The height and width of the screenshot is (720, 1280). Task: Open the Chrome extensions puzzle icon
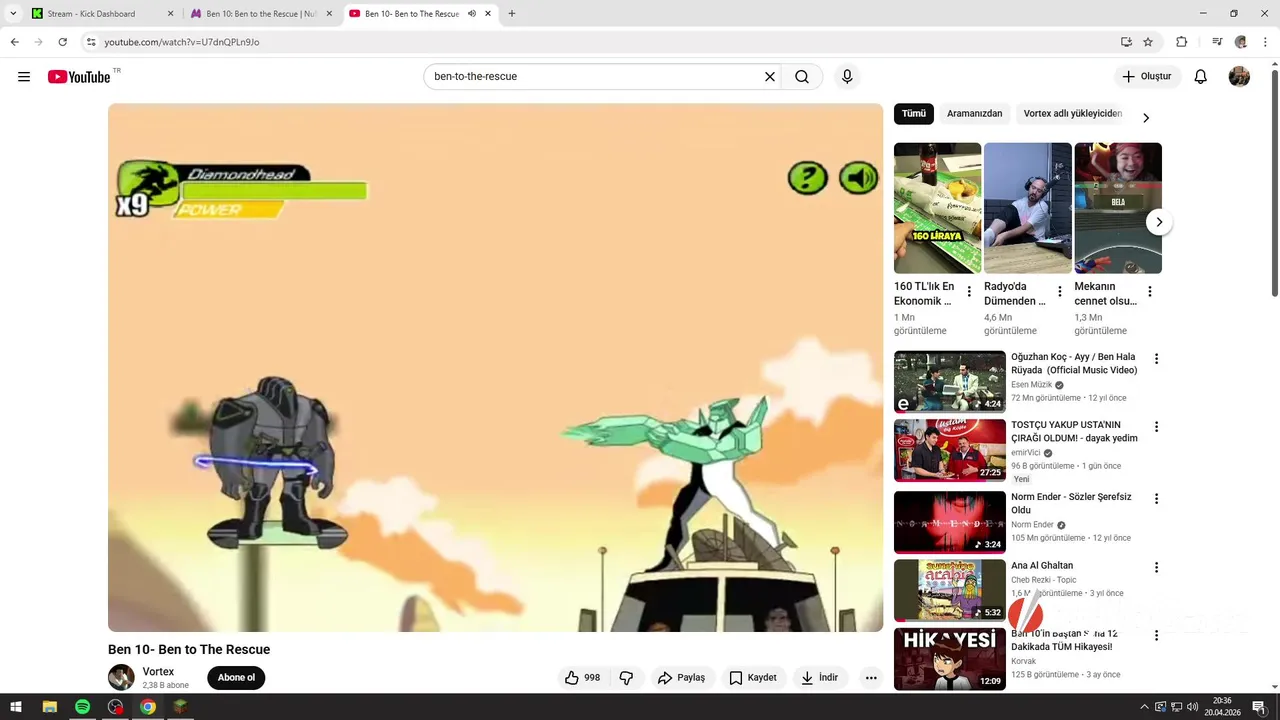[x=1181, y=42]
